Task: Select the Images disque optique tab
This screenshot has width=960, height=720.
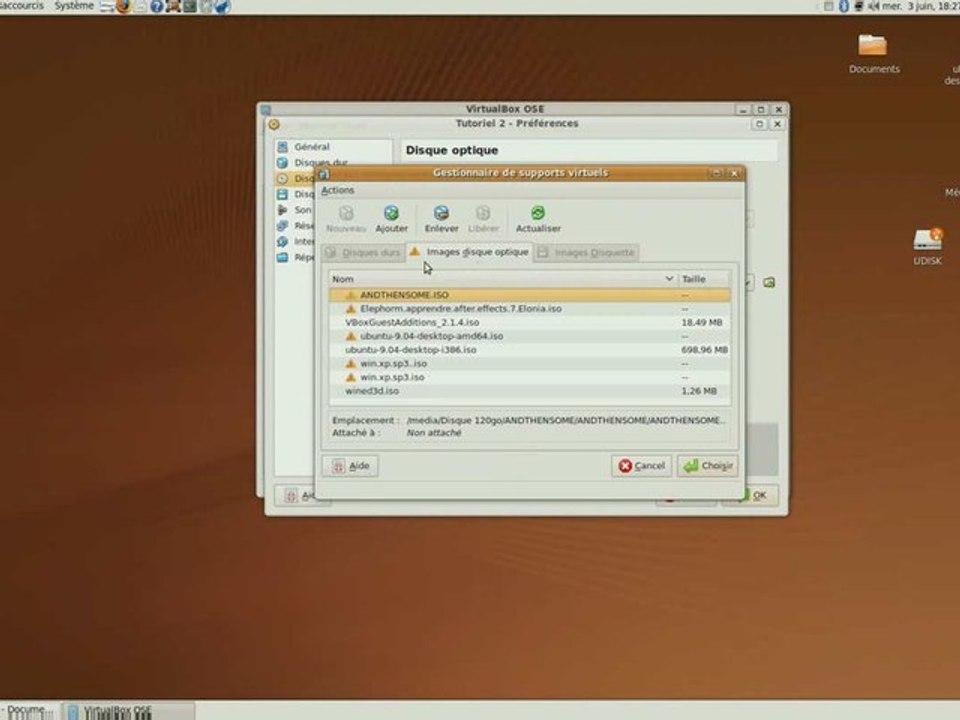Action: (469, 252)
